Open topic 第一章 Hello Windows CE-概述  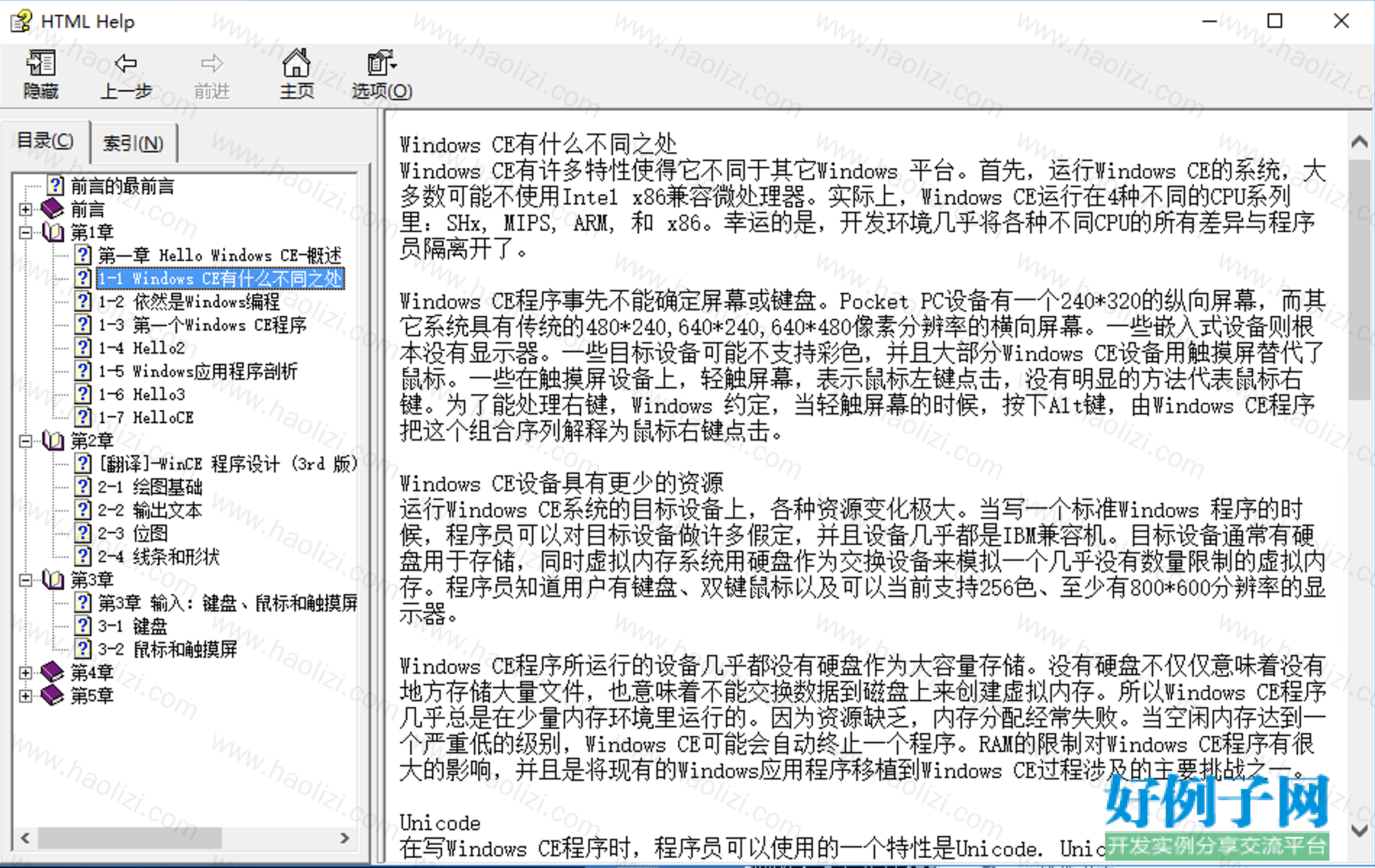[x=220, y=255]
